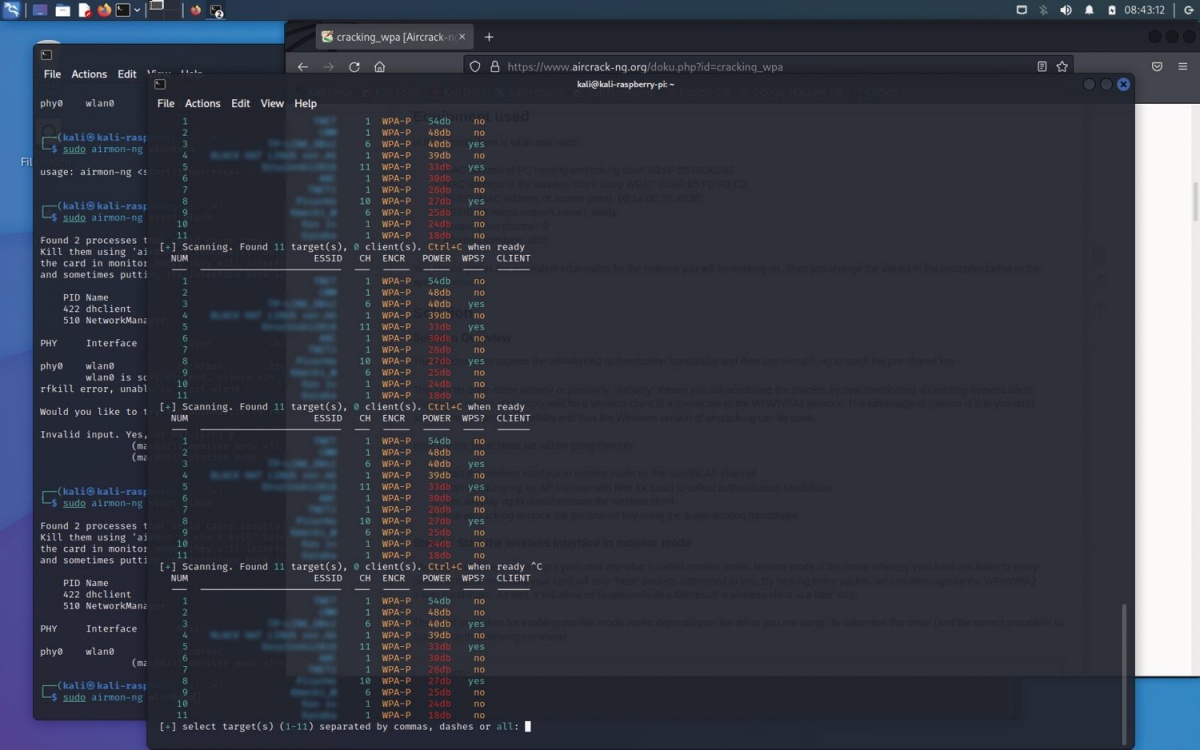Switch to the Firefox window in taskbar
The height and width of the screenshot is (750, 1200).
196,10
